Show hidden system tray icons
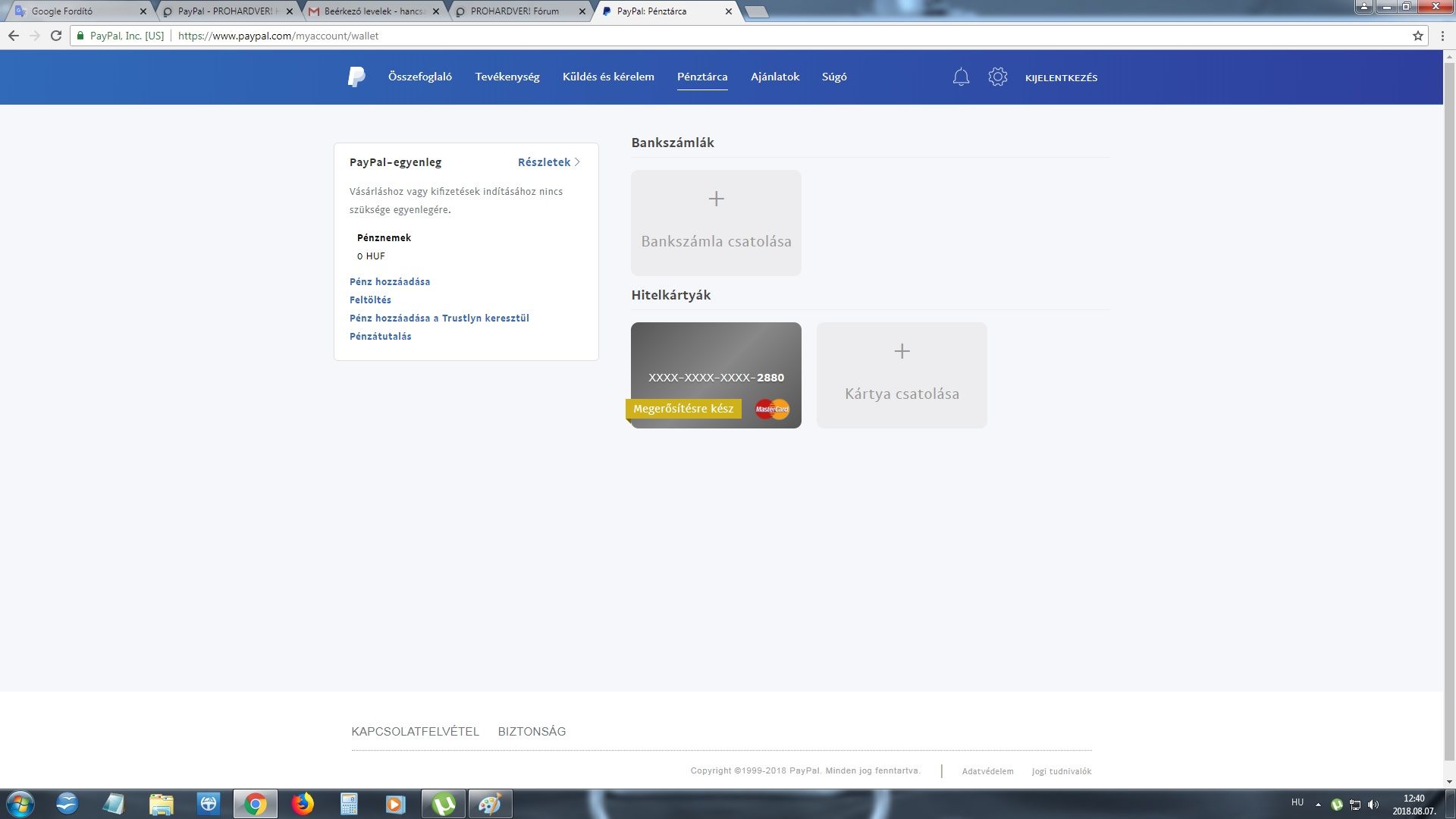Screen dimensions: 1456x819 tap(1318, 804)
